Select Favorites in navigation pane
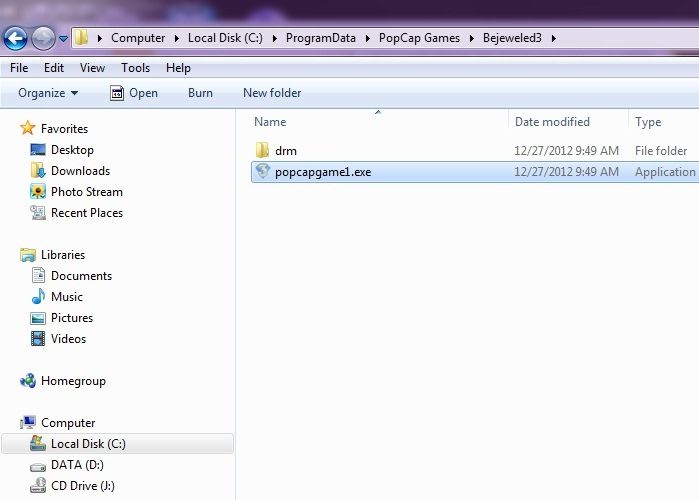 (x=64, y=129)
